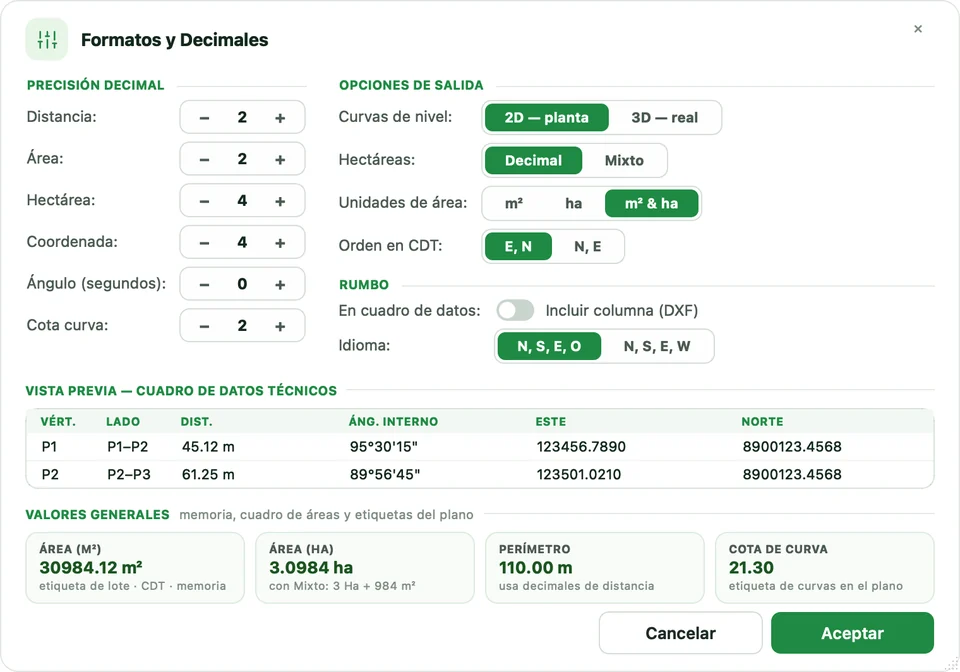Increase Hectárea decimal precision
The width and height of the screenshot is (960, 672).
(x=280, y=201)
